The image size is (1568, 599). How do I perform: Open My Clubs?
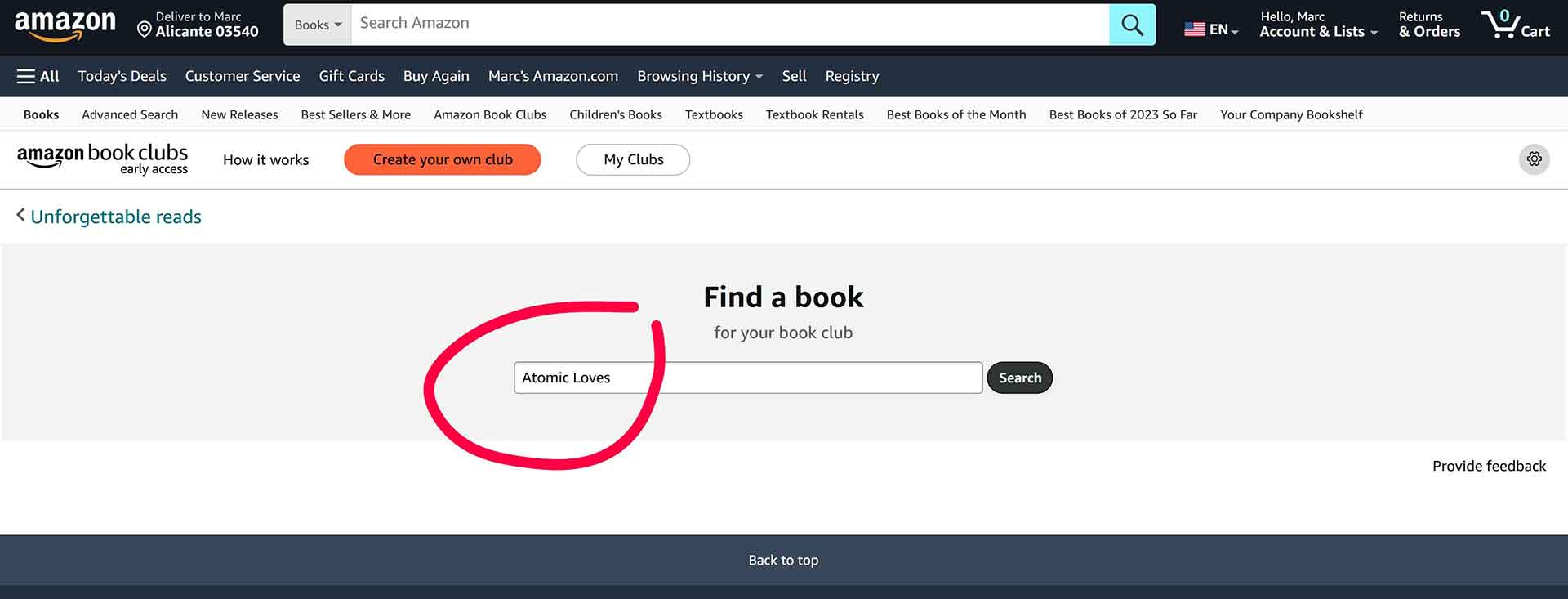pos(633,159)
